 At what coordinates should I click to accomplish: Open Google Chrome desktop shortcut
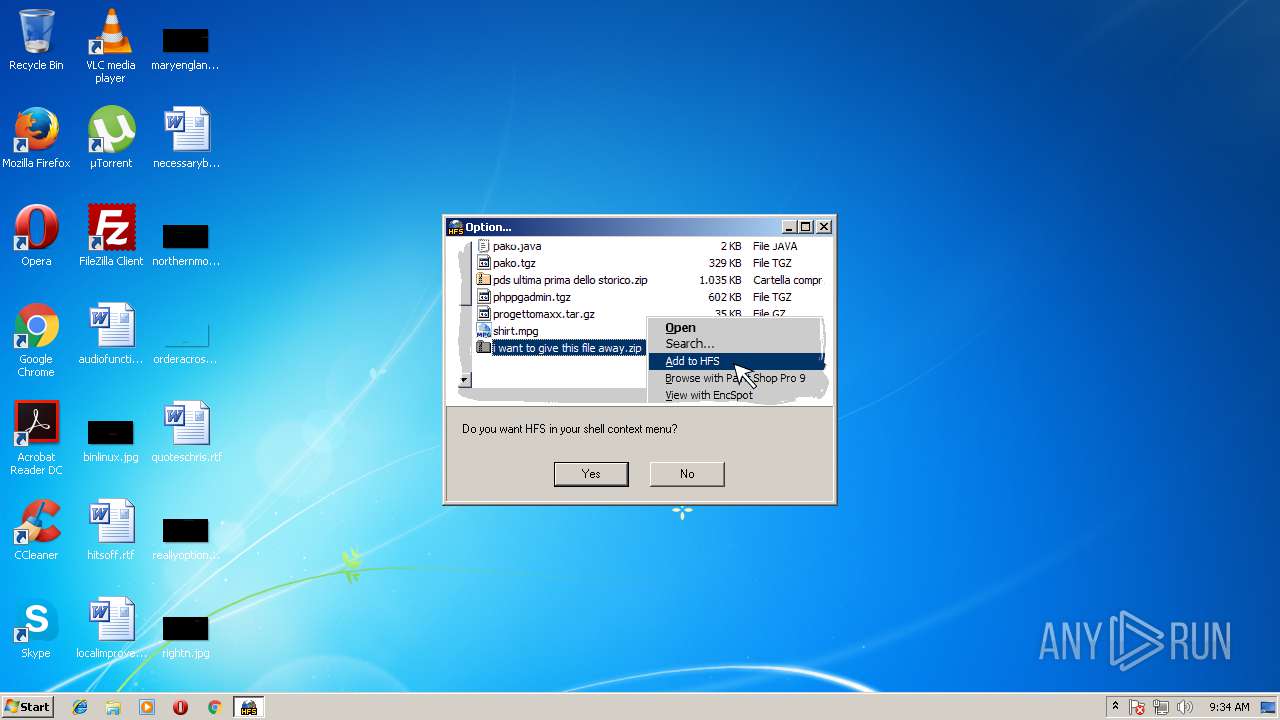(36, 340)
